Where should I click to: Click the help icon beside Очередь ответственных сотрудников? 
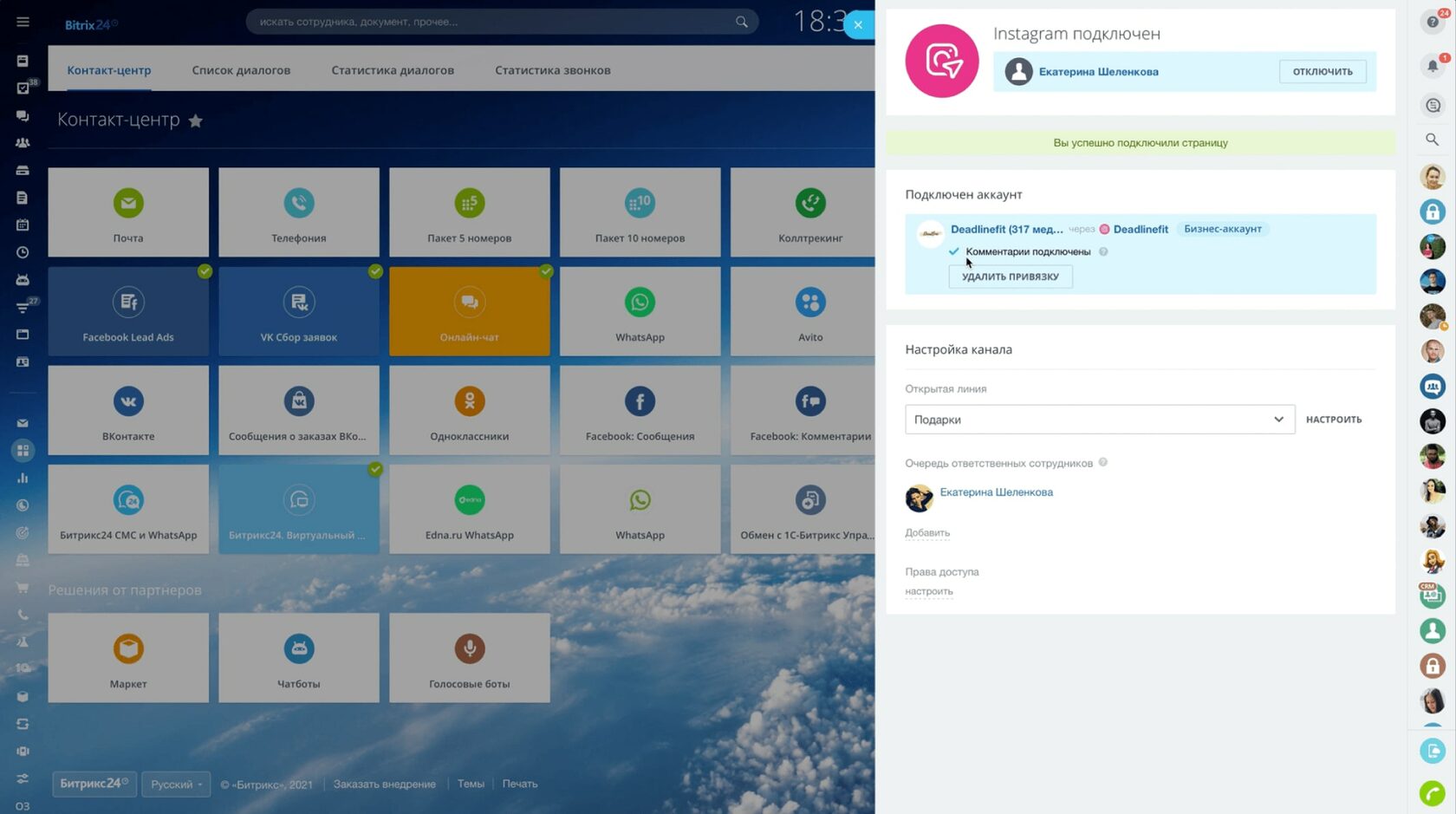click(x=1103, y=463)
